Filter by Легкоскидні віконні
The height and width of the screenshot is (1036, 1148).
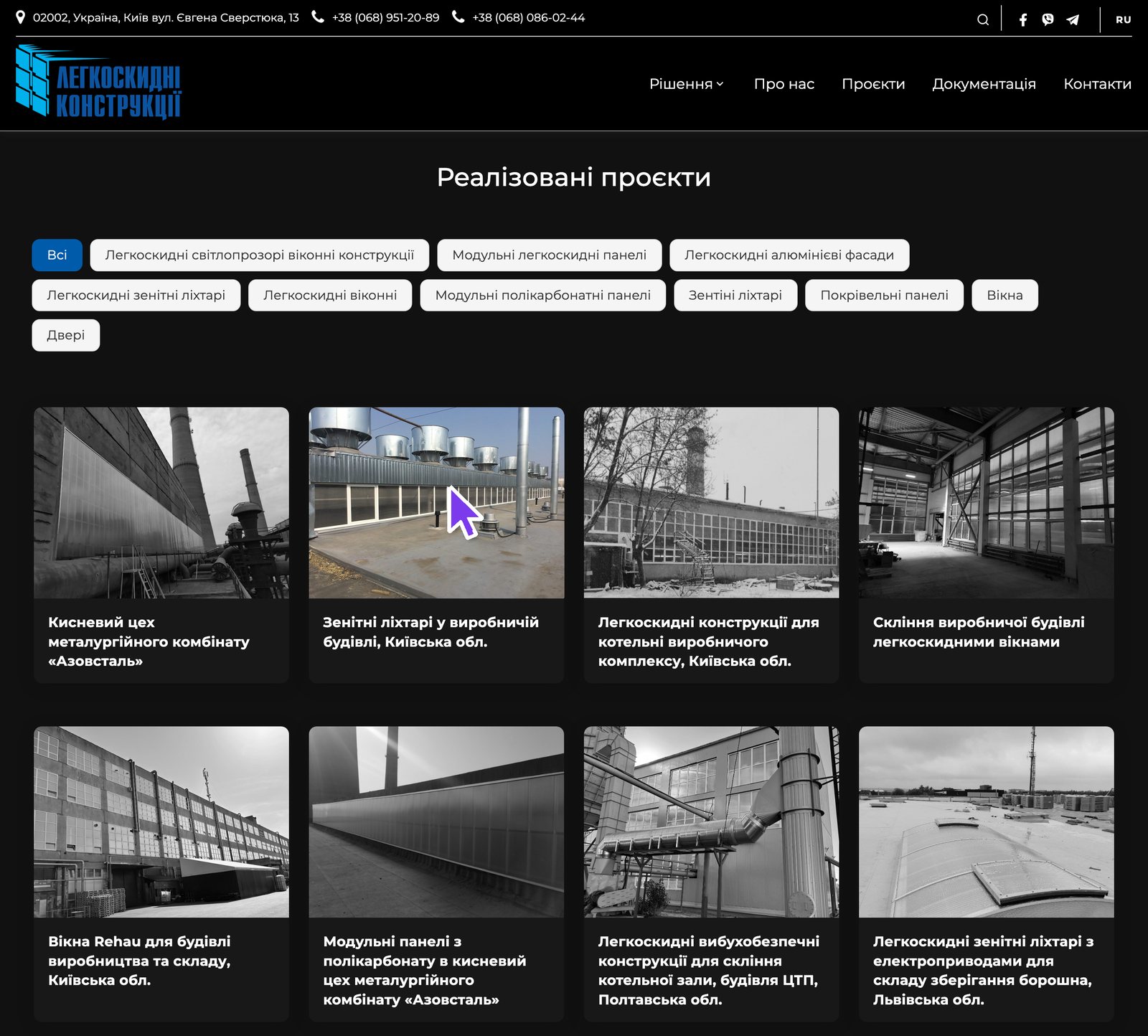[330, 295]
